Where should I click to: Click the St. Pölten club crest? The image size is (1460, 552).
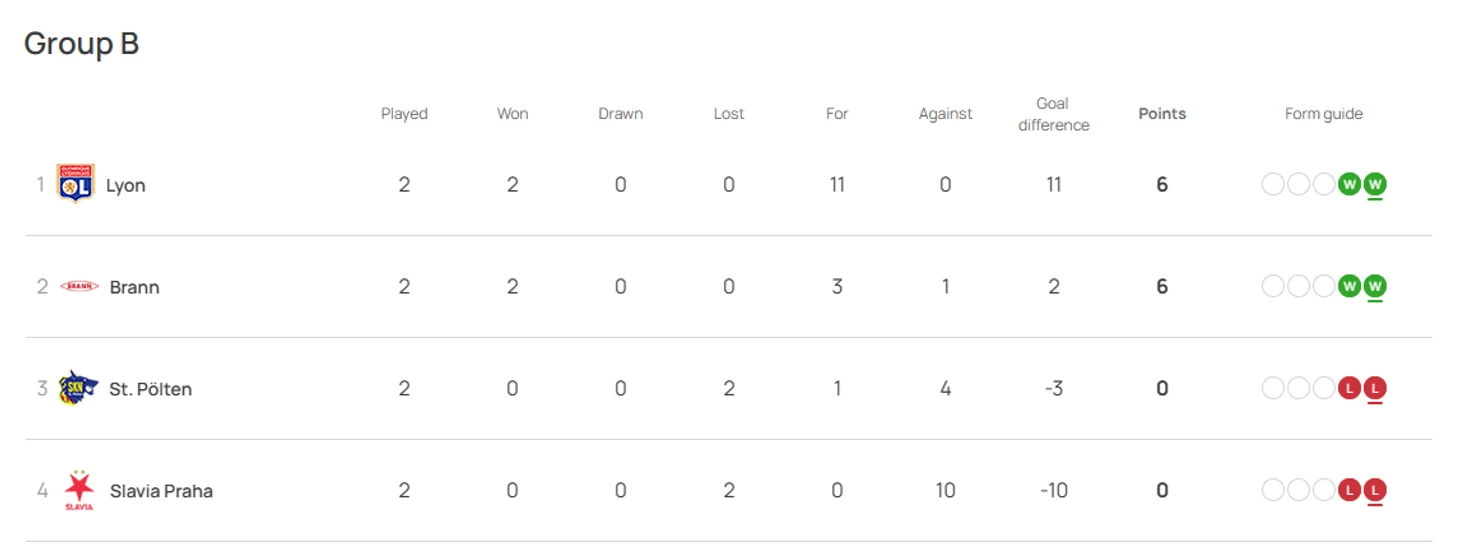point(78,388)
